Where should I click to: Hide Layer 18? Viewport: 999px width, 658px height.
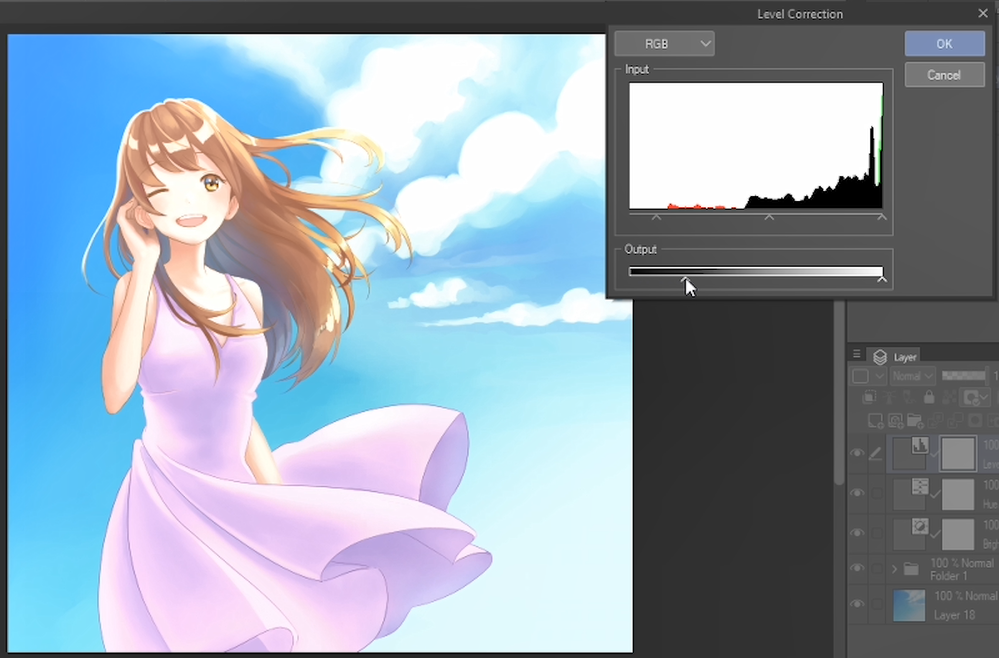point(858,604)
